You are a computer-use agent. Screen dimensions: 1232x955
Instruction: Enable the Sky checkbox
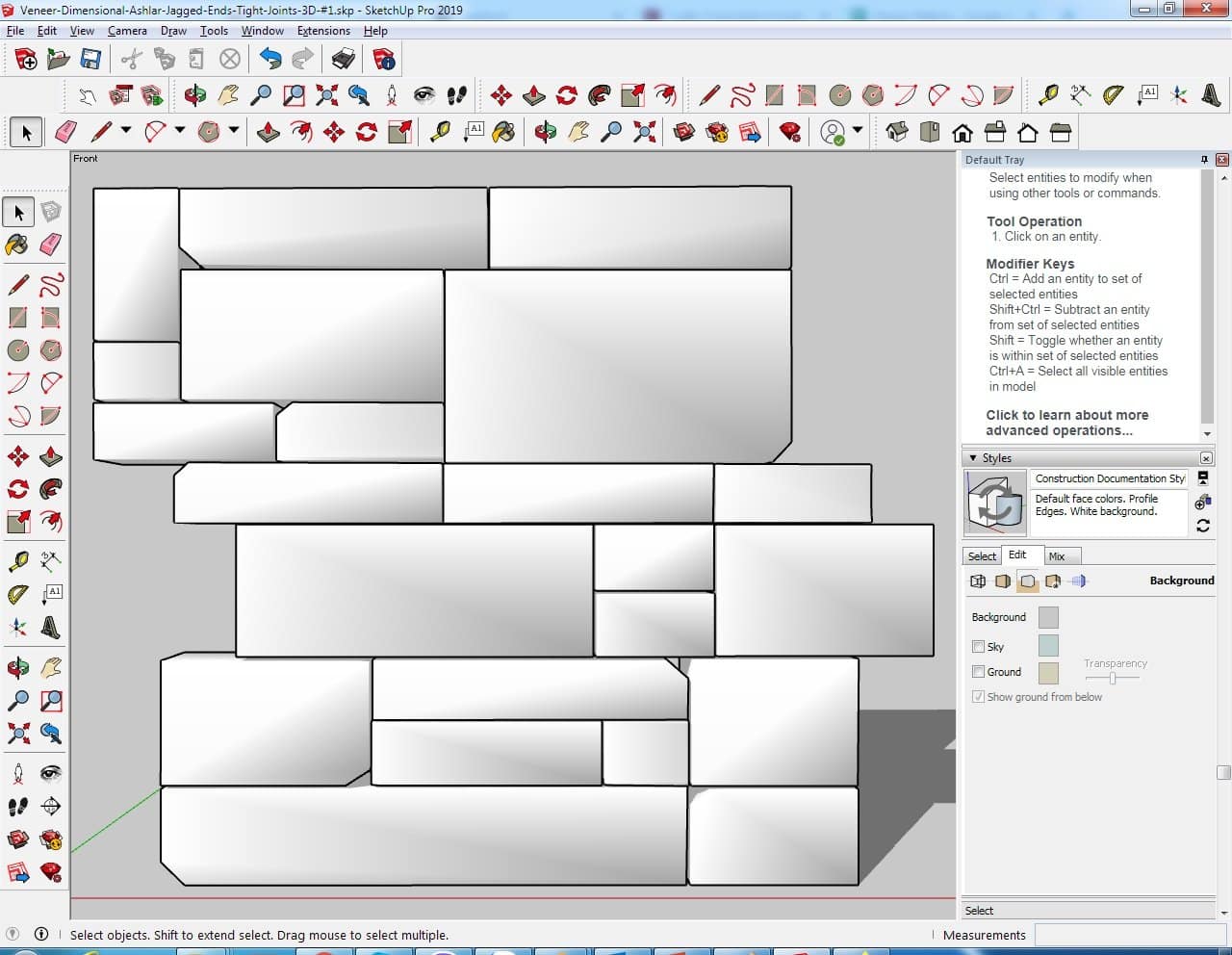pos(979,647)
